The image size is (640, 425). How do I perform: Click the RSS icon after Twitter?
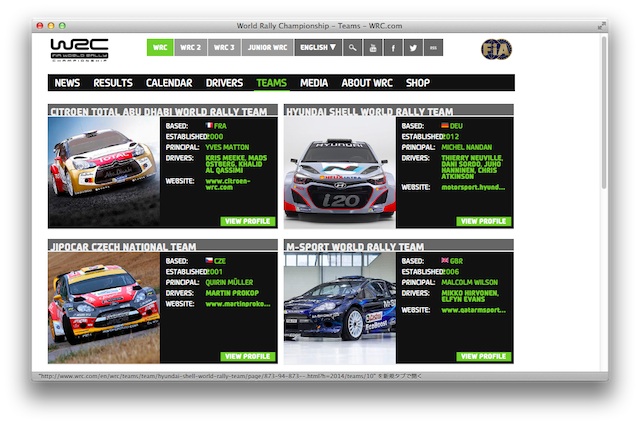pos(433,47)
